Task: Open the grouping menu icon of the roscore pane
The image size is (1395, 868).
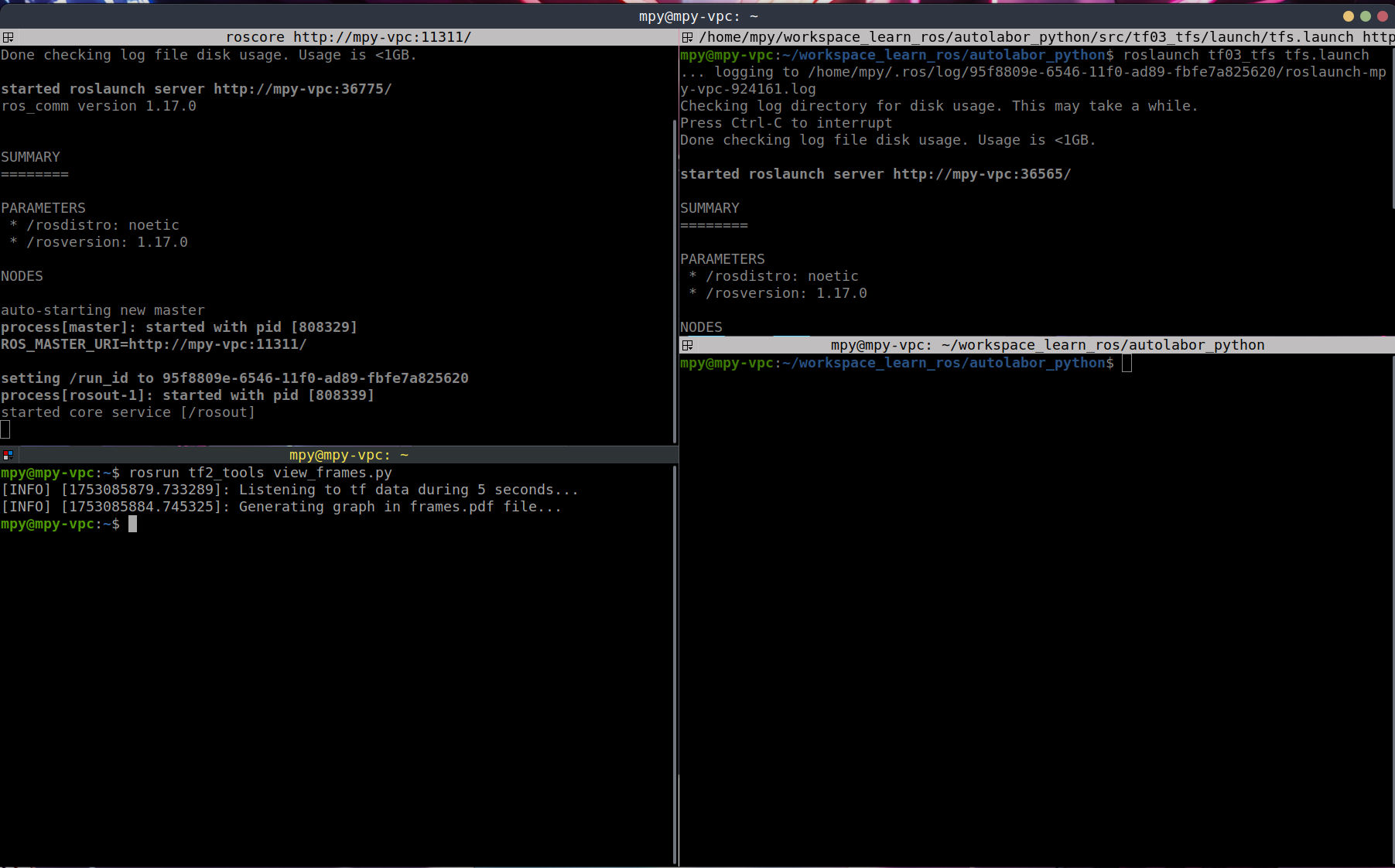Action: coord(8,37)
